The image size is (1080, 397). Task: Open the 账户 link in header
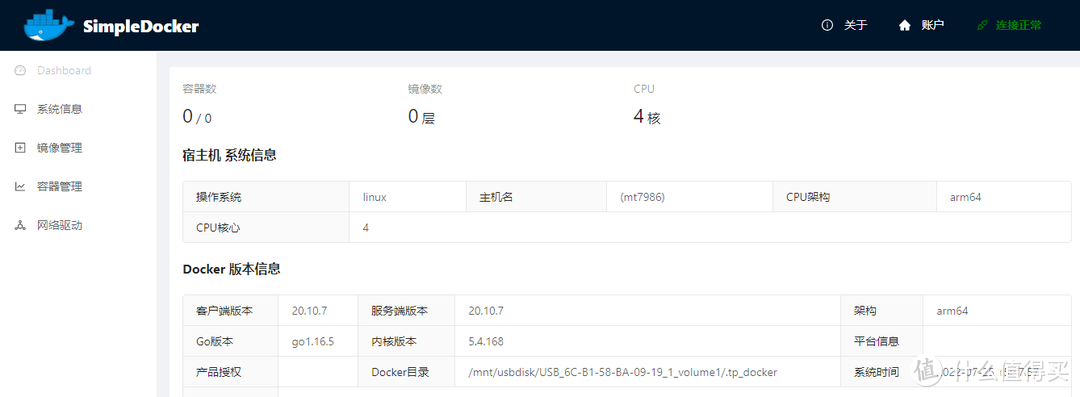coord(933,26)
